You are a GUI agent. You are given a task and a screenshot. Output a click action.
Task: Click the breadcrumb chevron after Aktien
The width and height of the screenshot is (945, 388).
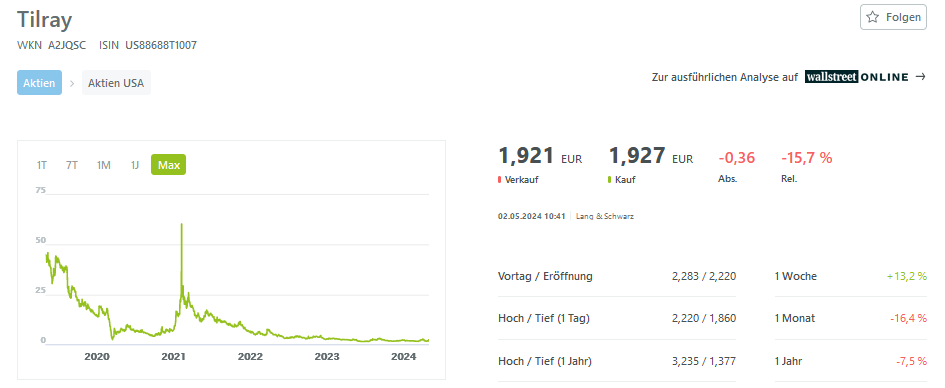point(72,83)
